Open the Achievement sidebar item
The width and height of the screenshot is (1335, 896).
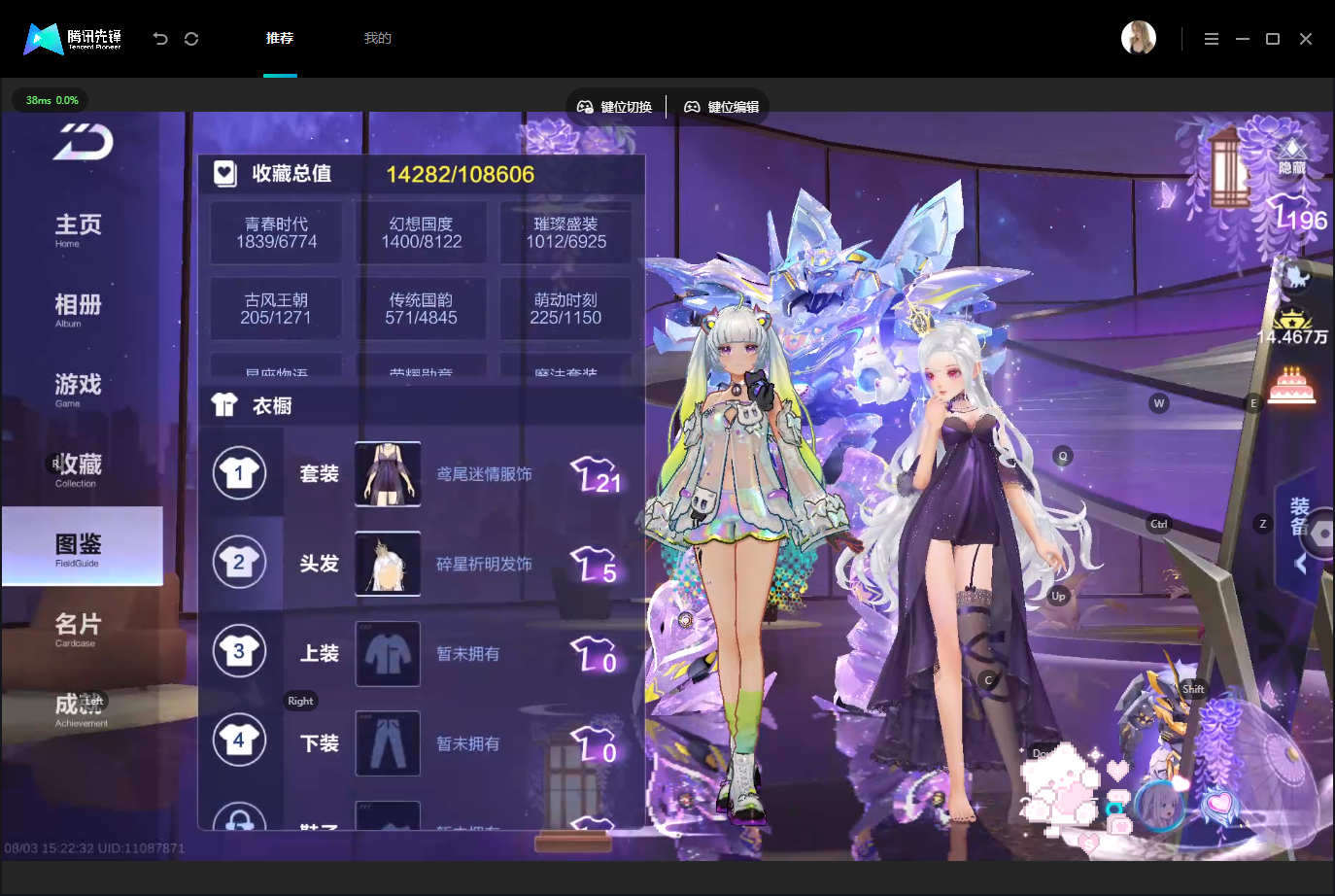click(x=82, y=709)
